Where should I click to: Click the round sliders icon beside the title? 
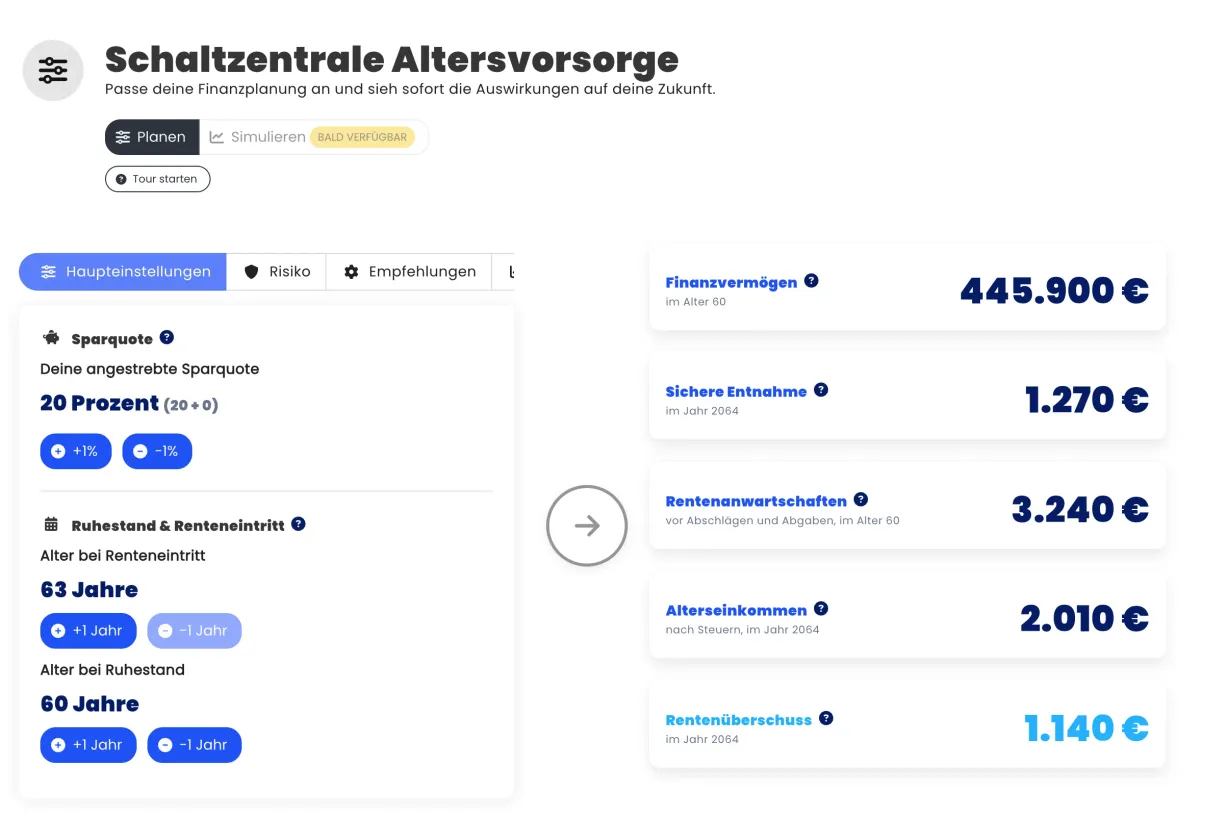pos(53,70)
